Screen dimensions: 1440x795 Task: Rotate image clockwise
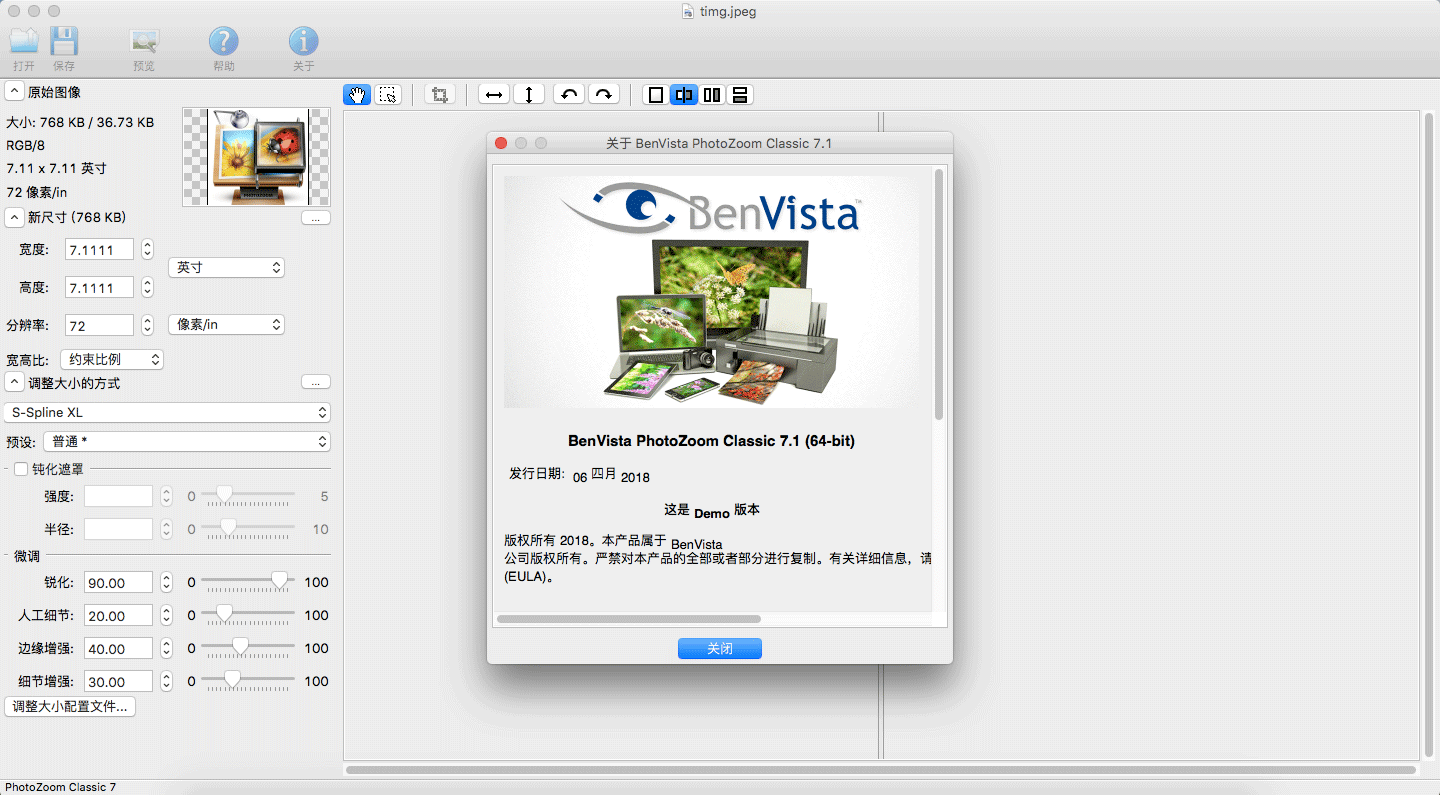(x=604, y=95)
